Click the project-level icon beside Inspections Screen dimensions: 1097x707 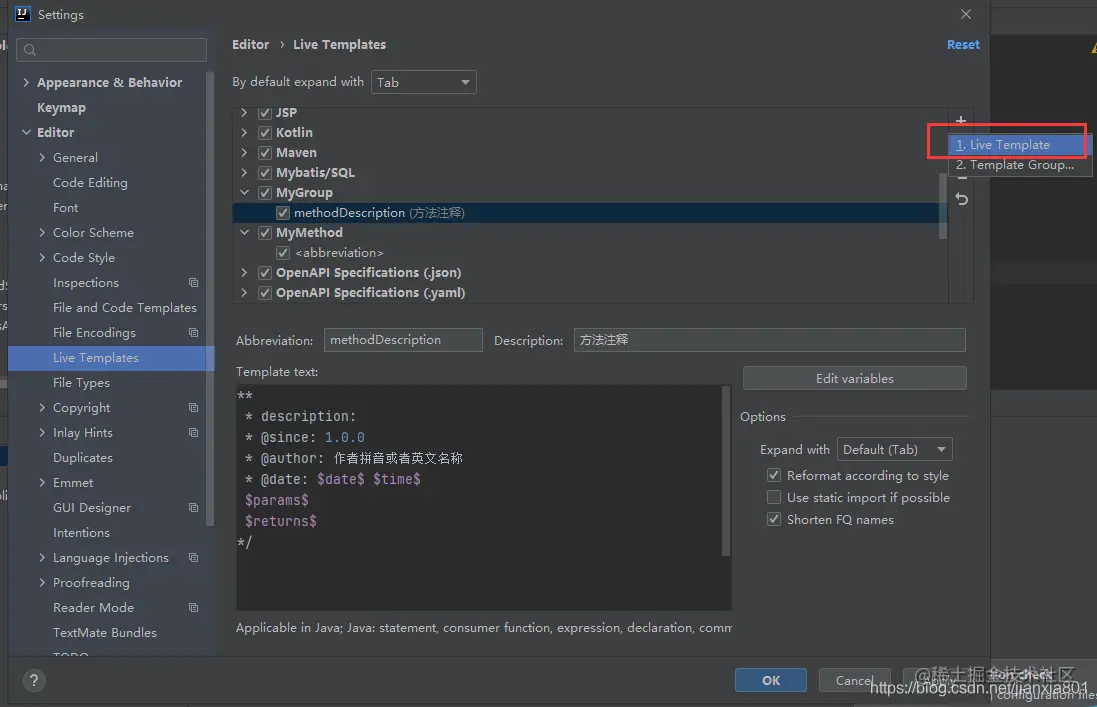pyautogui.click(x=194, y=283)
